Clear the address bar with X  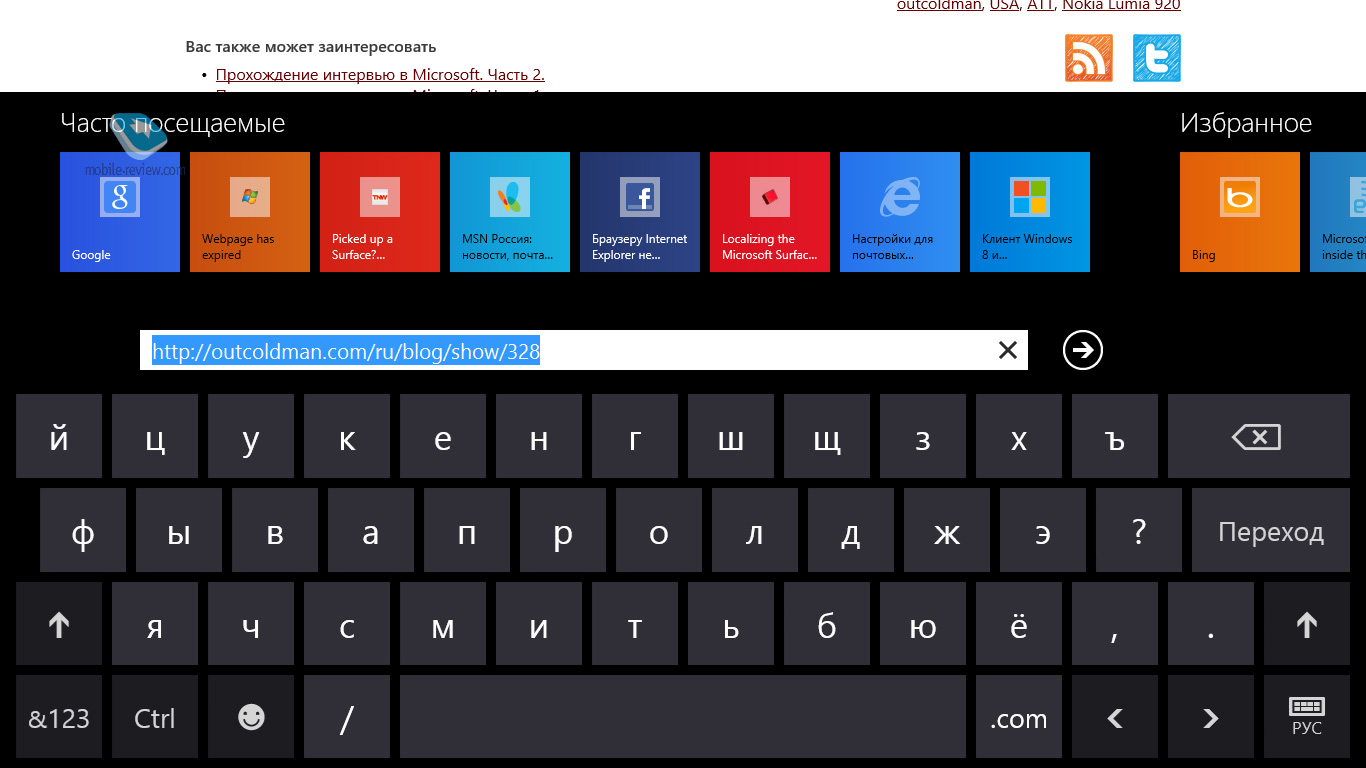click(x=1007, y=350)
